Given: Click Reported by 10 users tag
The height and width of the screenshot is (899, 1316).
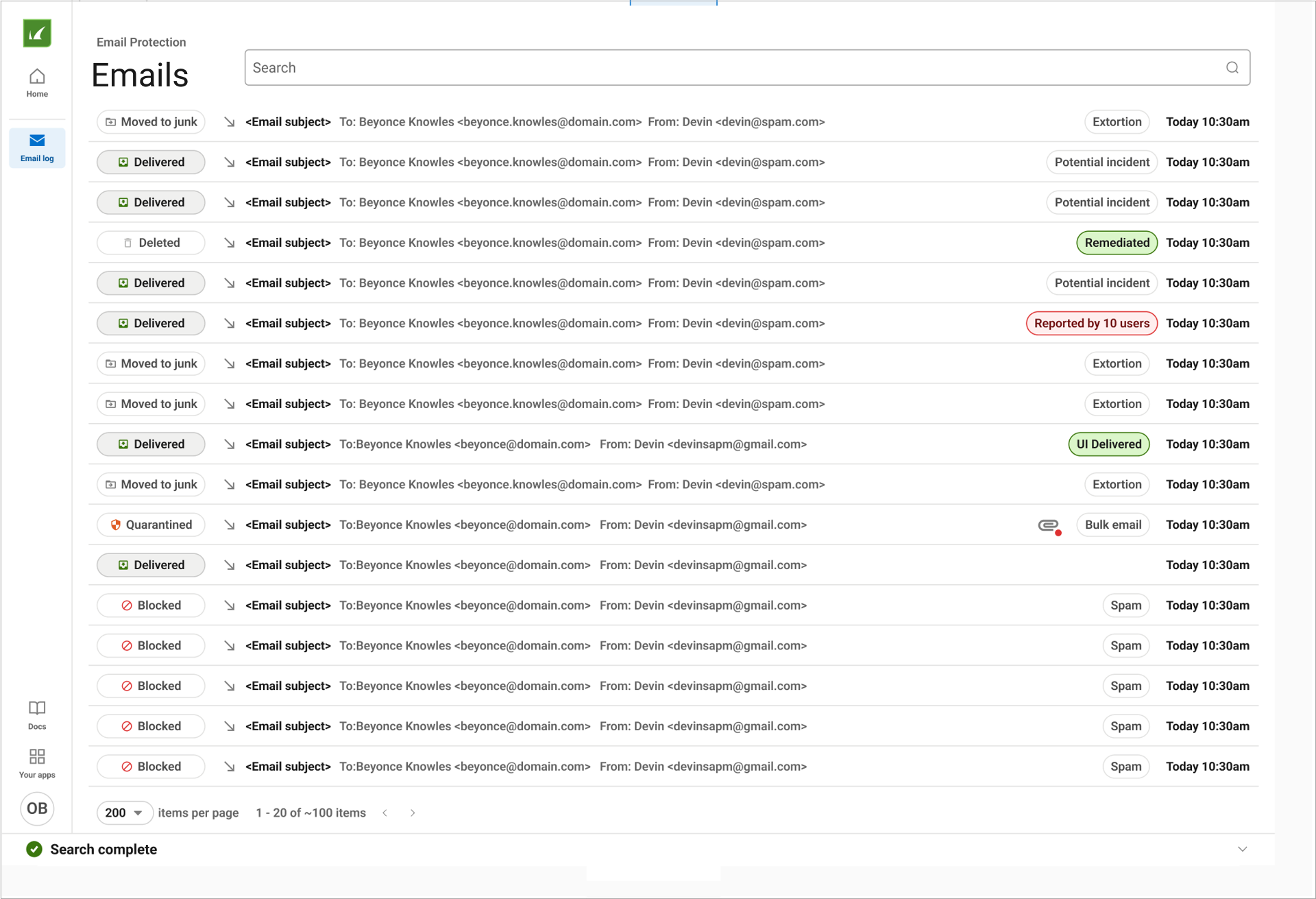Looking at the screenshot, I should [x=1091, y=324].
